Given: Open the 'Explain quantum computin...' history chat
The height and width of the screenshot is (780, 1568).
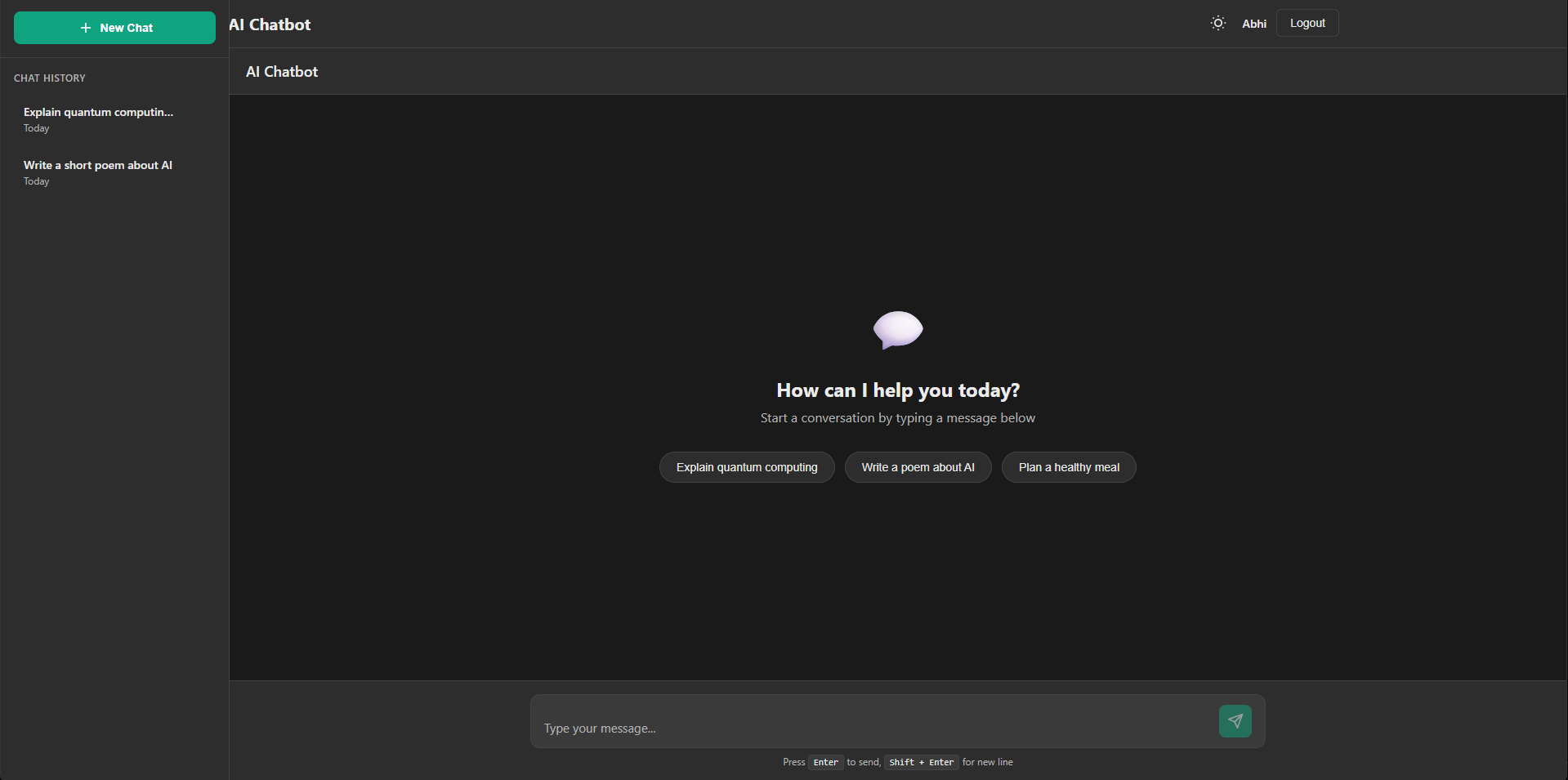Looking at the screenshot, I should click(x=98, y=113).
